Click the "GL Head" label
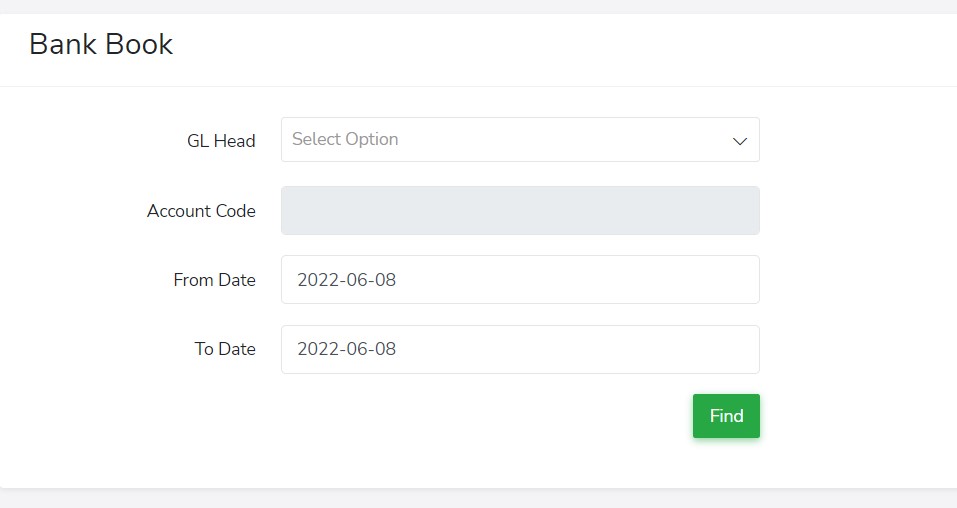Screen dimensions: 957x508 click(x=221, y=141)
